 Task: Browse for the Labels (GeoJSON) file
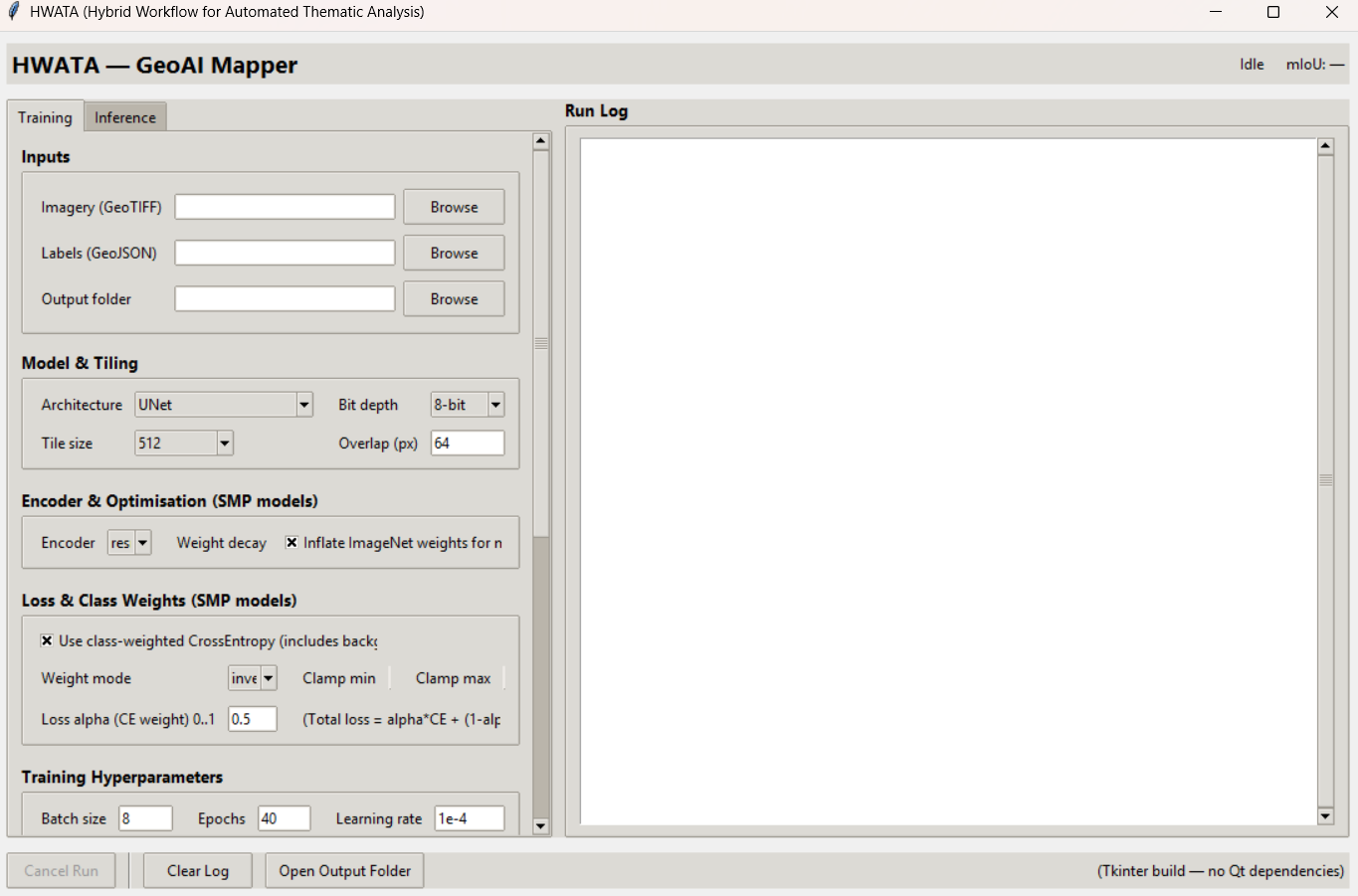coord(453,253)
